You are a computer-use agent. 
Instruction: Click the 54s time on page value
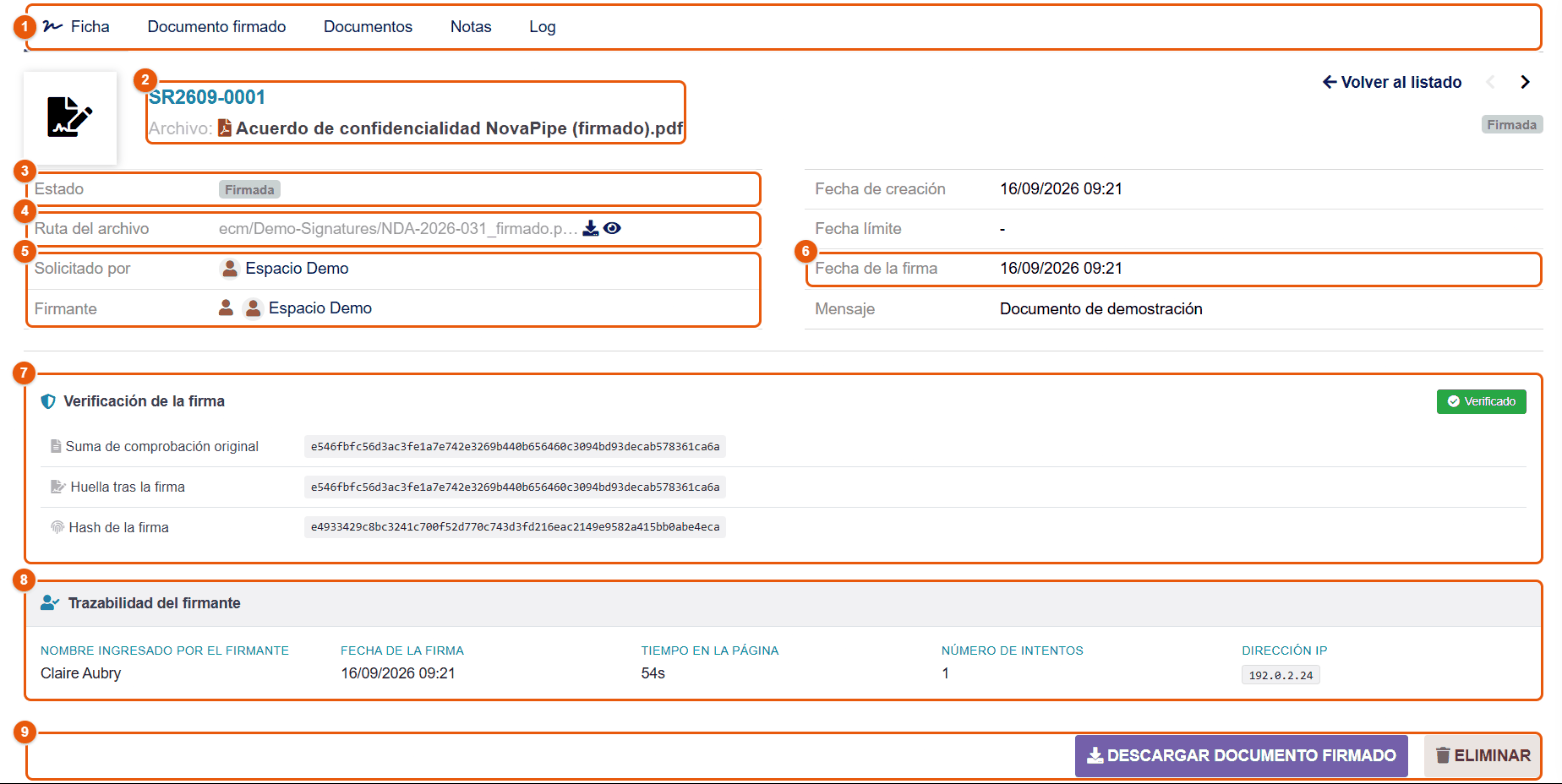coord(653,673)
